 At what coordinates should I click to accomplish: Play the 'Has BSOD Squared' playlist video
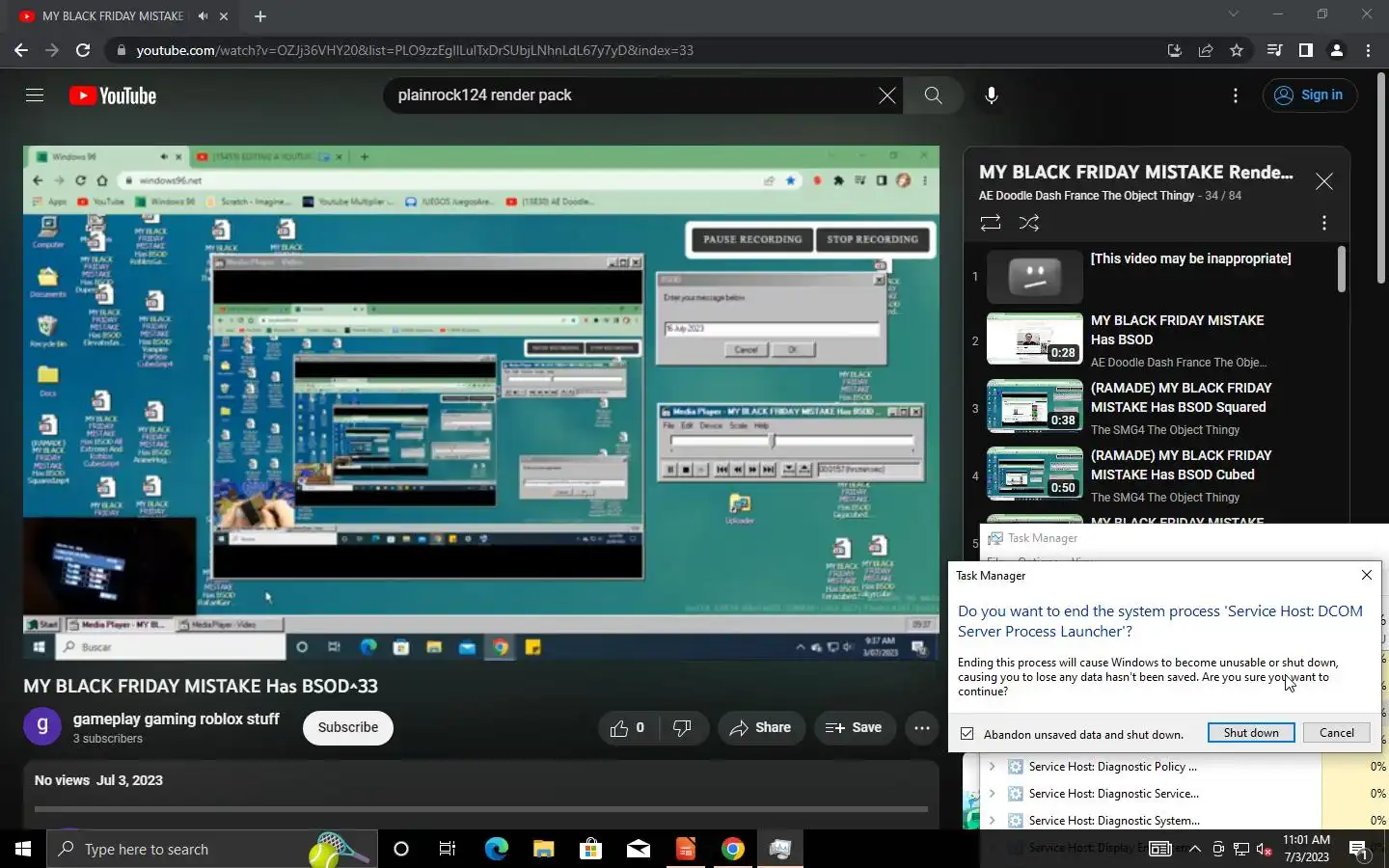(x=1153, y=408)
